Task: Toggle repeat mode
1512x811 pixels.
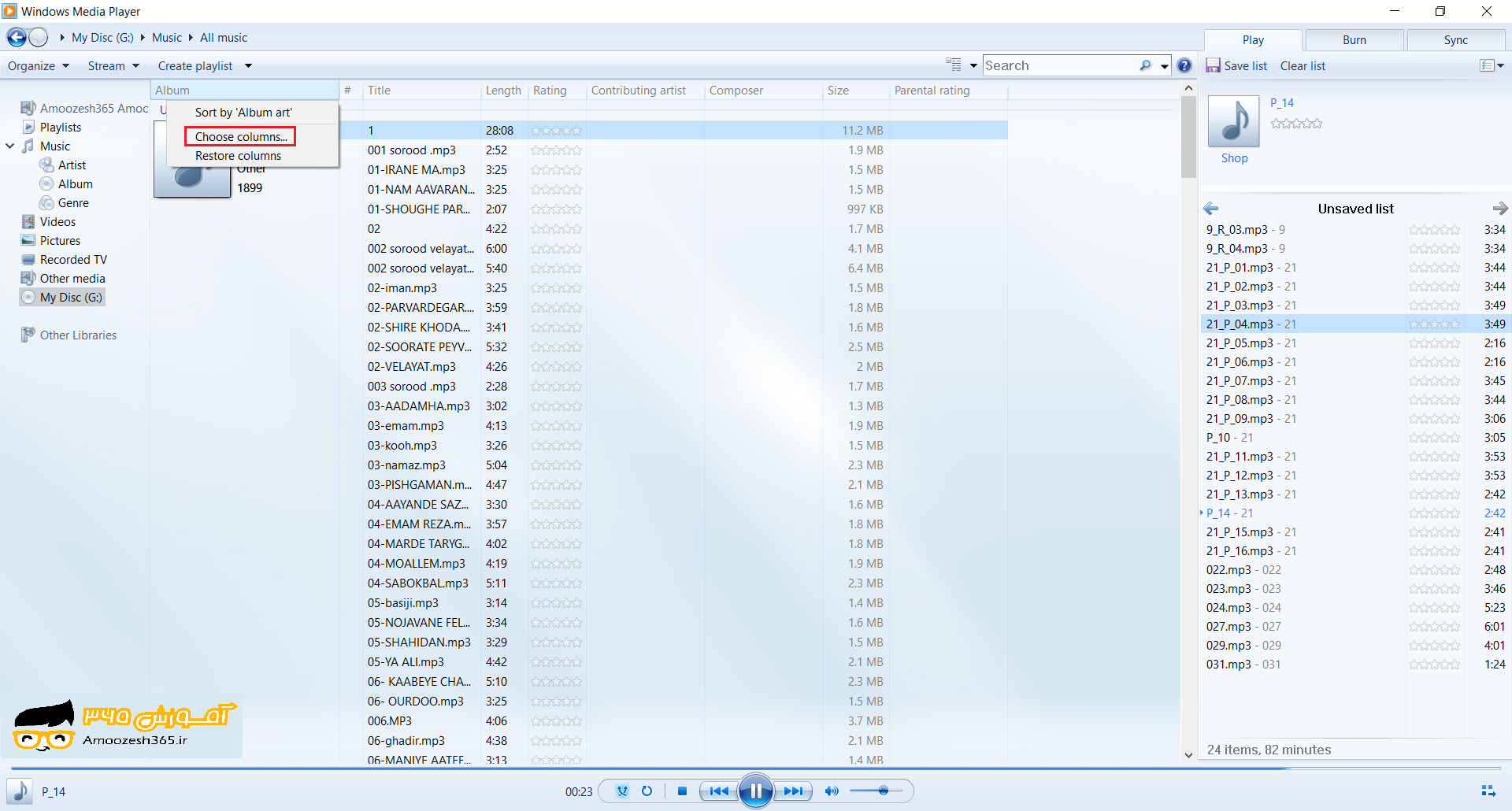Action: tap(647, 791)
